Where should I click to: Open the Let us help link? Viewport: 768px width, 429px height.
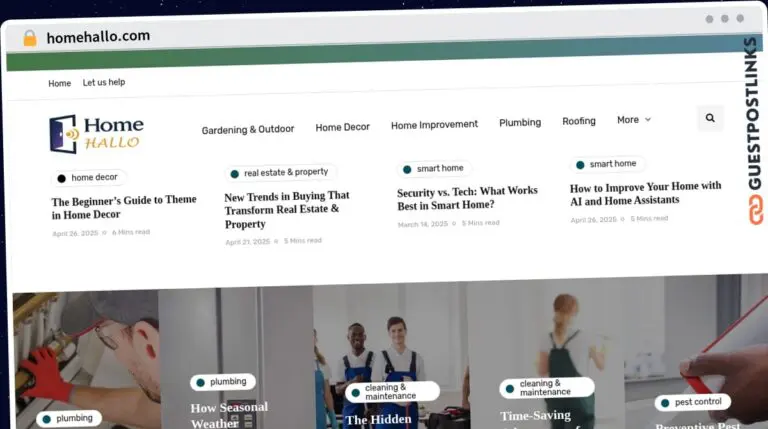pyautogui.click(x=104, y=82)
